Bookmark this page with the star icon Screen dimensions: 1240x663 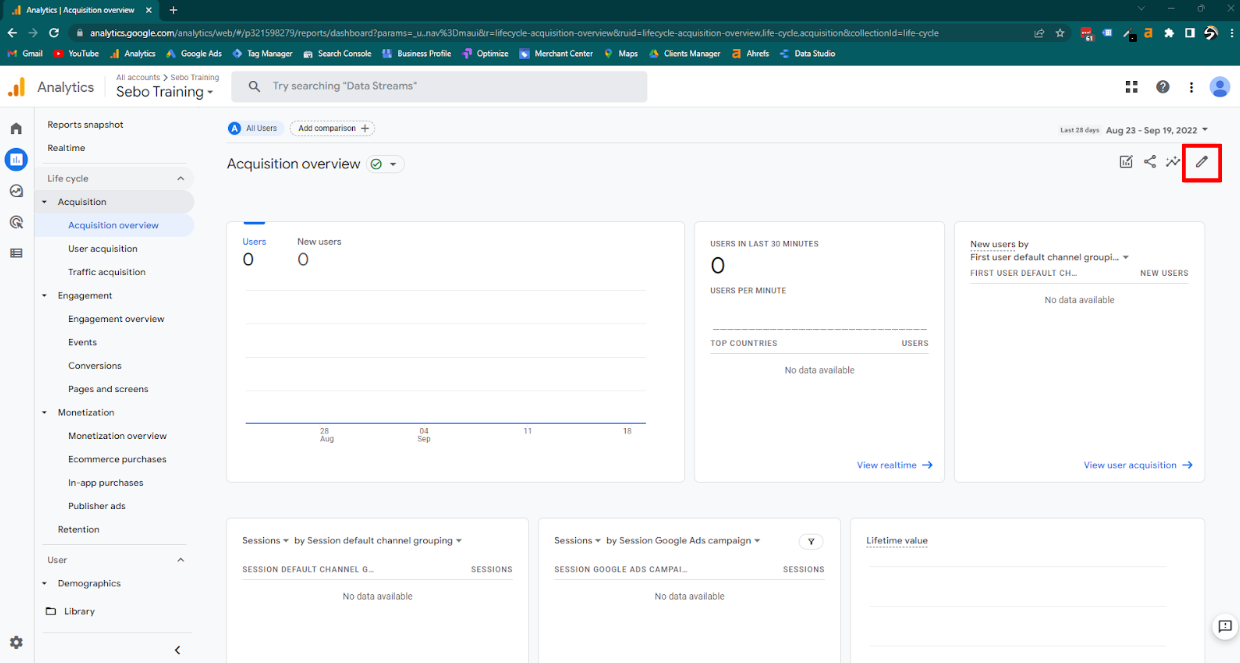click(1060, 33)
